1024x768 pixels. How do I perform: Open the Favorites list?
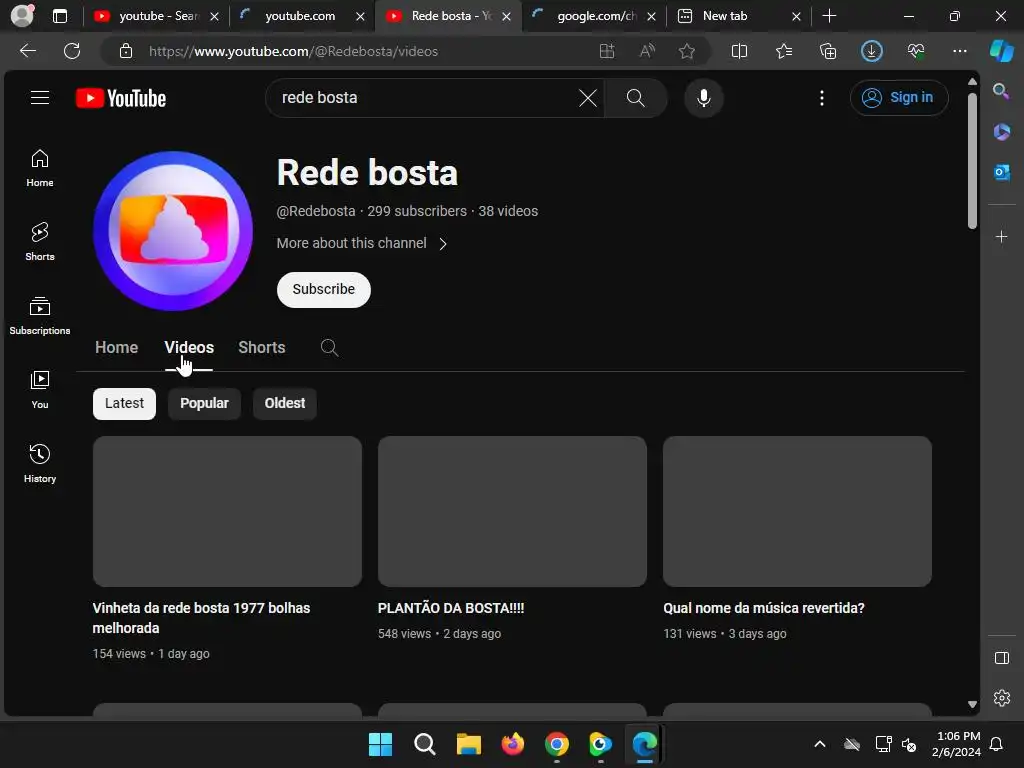[x=784, y=51]
